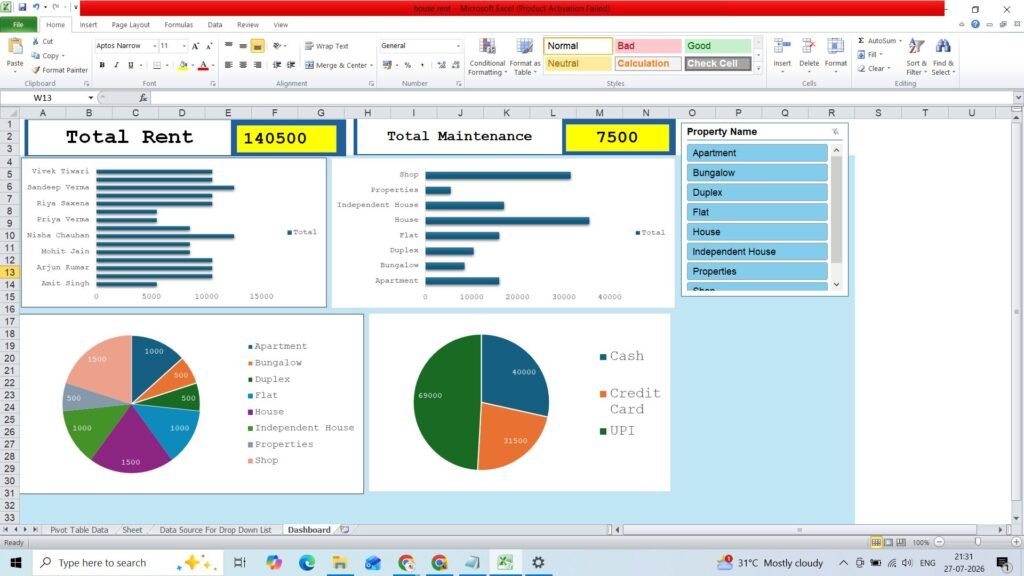This screenshot has width=1024, height=576.
Task: Click the Delete cells icon
Action: tap(808, 47)
